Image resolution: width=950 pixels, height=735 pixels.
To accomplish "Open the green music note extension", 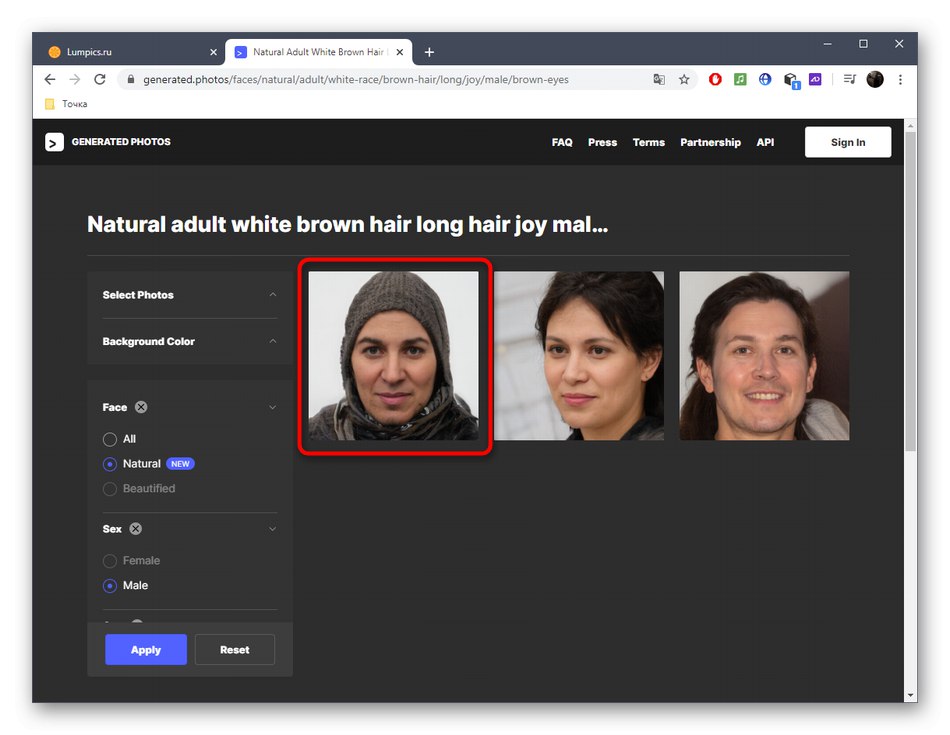I will [x=740, y=80].
